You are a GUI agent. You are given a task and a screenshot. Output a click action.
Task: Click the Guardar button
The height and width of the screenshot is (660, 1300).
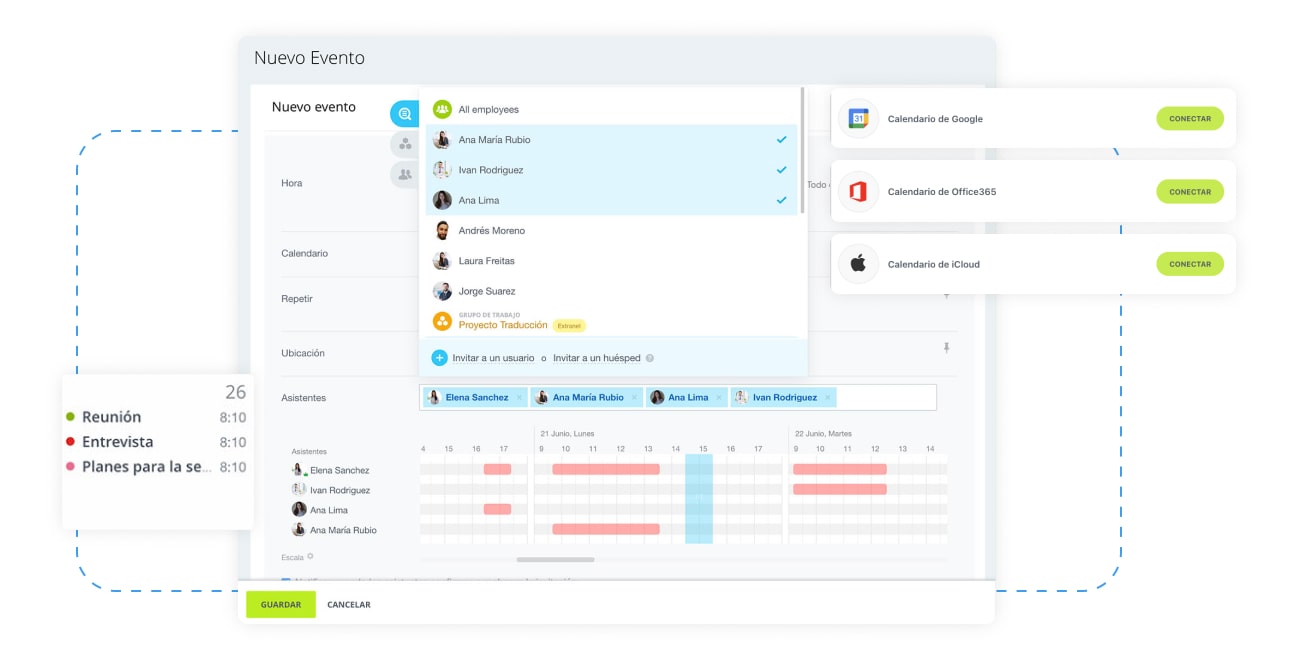[x=281, y=605]
